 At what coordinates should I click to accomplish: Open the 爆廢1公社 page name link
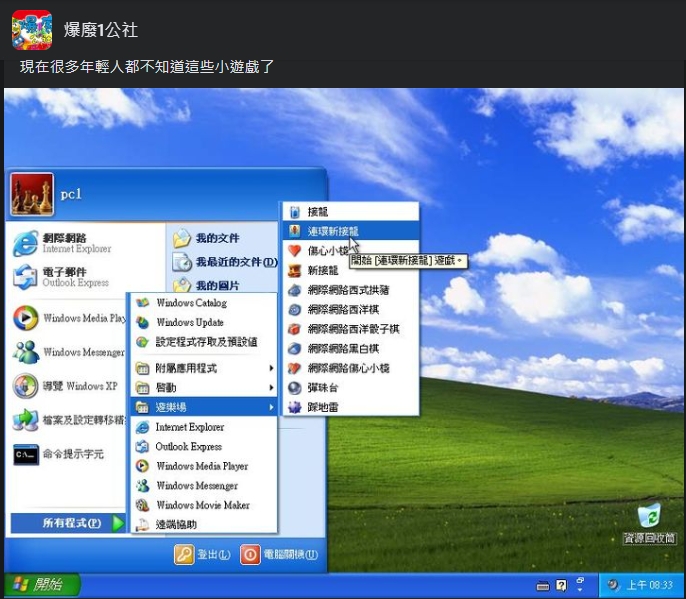(101, 30)
